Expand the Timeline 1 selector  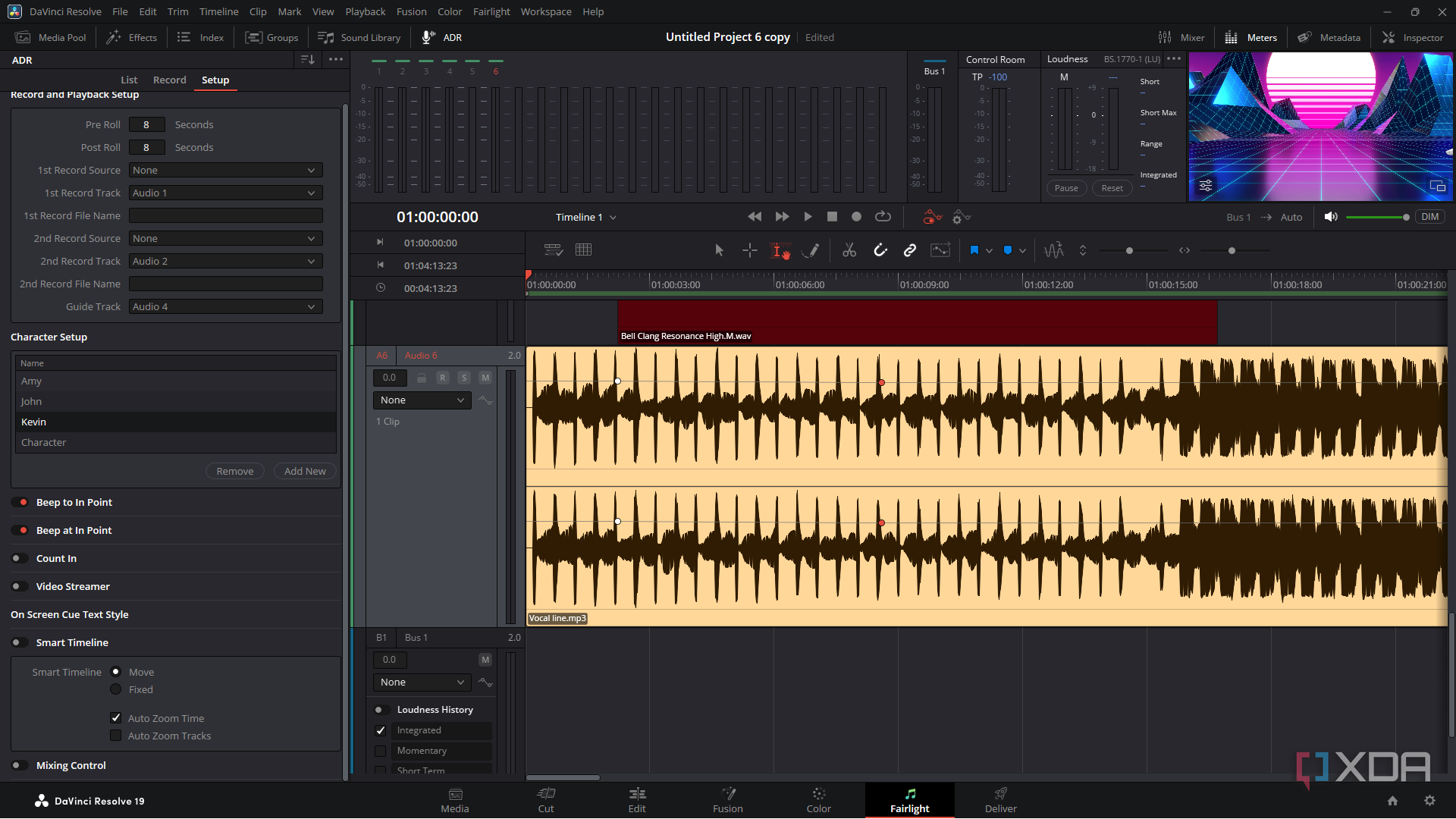[585, 218]
